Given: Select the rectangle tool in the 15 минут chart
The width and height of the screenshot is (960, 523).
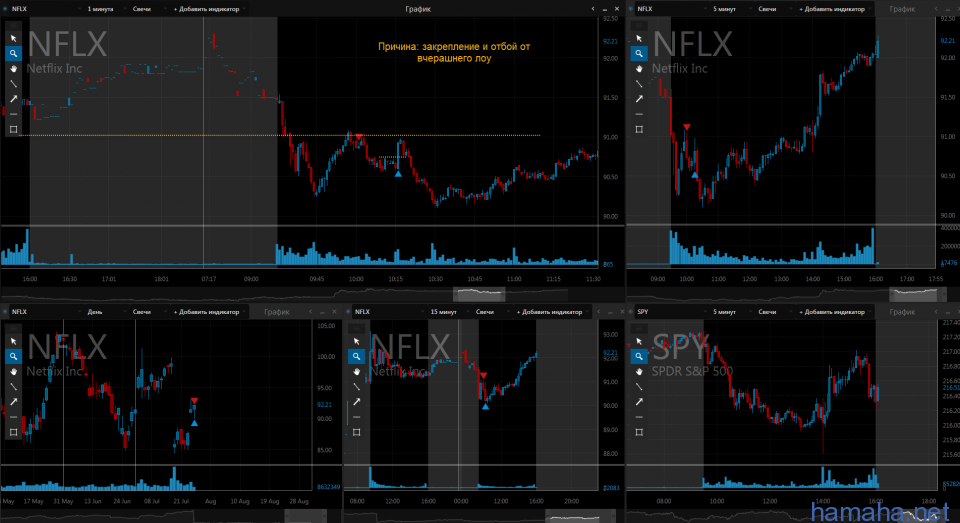Looking at the screenshot, I should 356,432.
